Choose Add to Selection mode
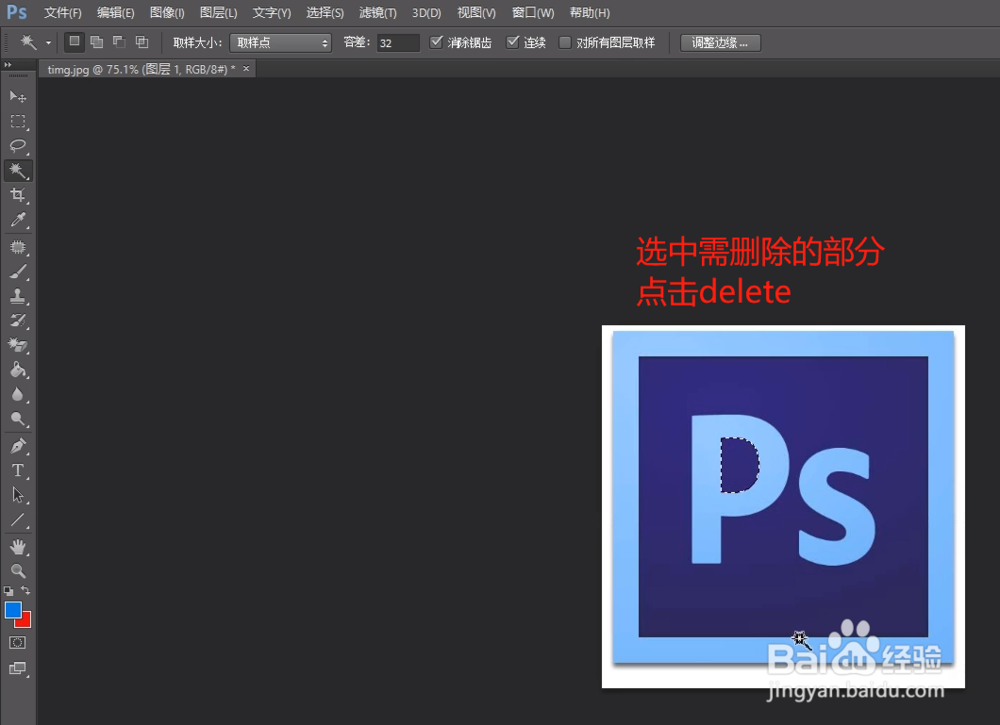This screenshot has height=725, width=1000. point(96,42)
